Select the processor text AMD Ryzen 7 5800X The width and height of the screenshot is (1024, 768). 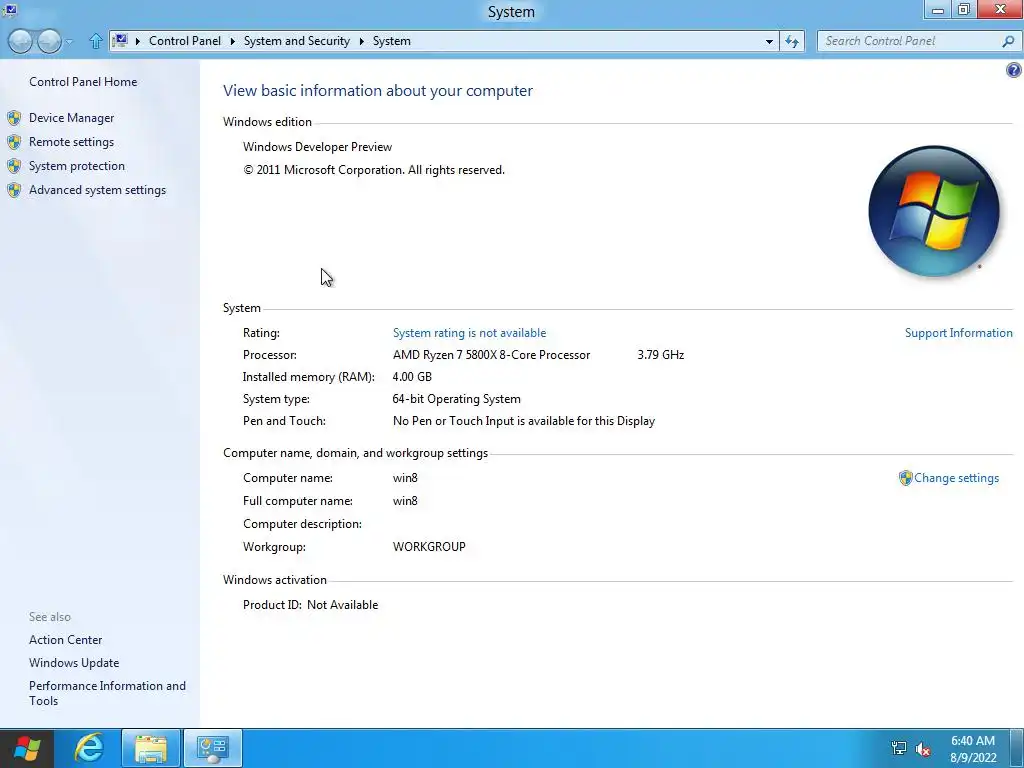pos(491,355)
